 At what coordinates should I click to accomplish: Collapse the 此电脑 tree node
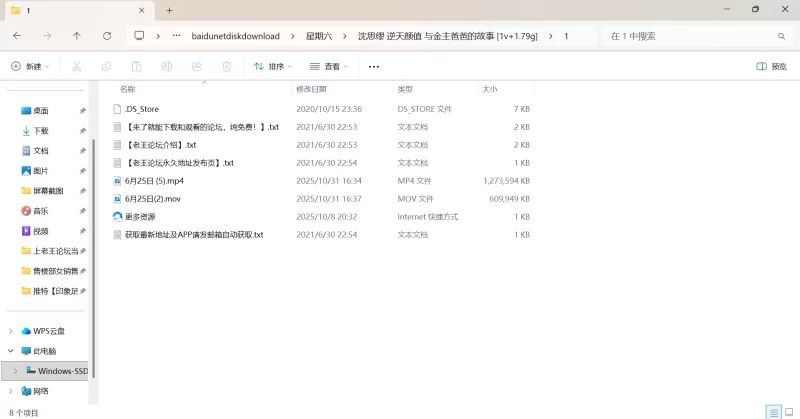click(11, 351)
